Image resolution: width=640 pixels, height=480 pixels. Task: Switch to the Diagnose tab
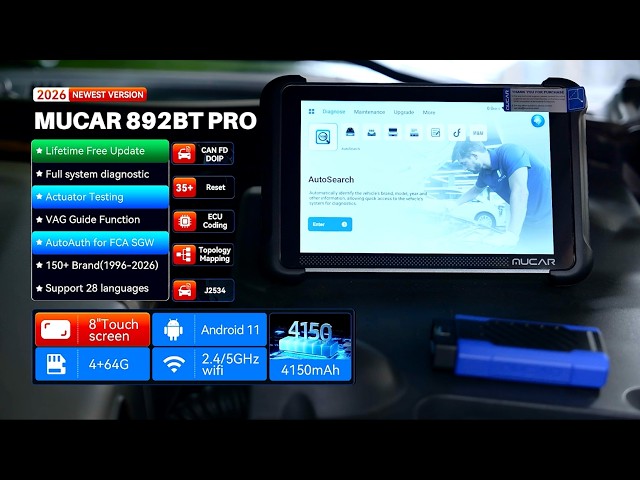334,111
